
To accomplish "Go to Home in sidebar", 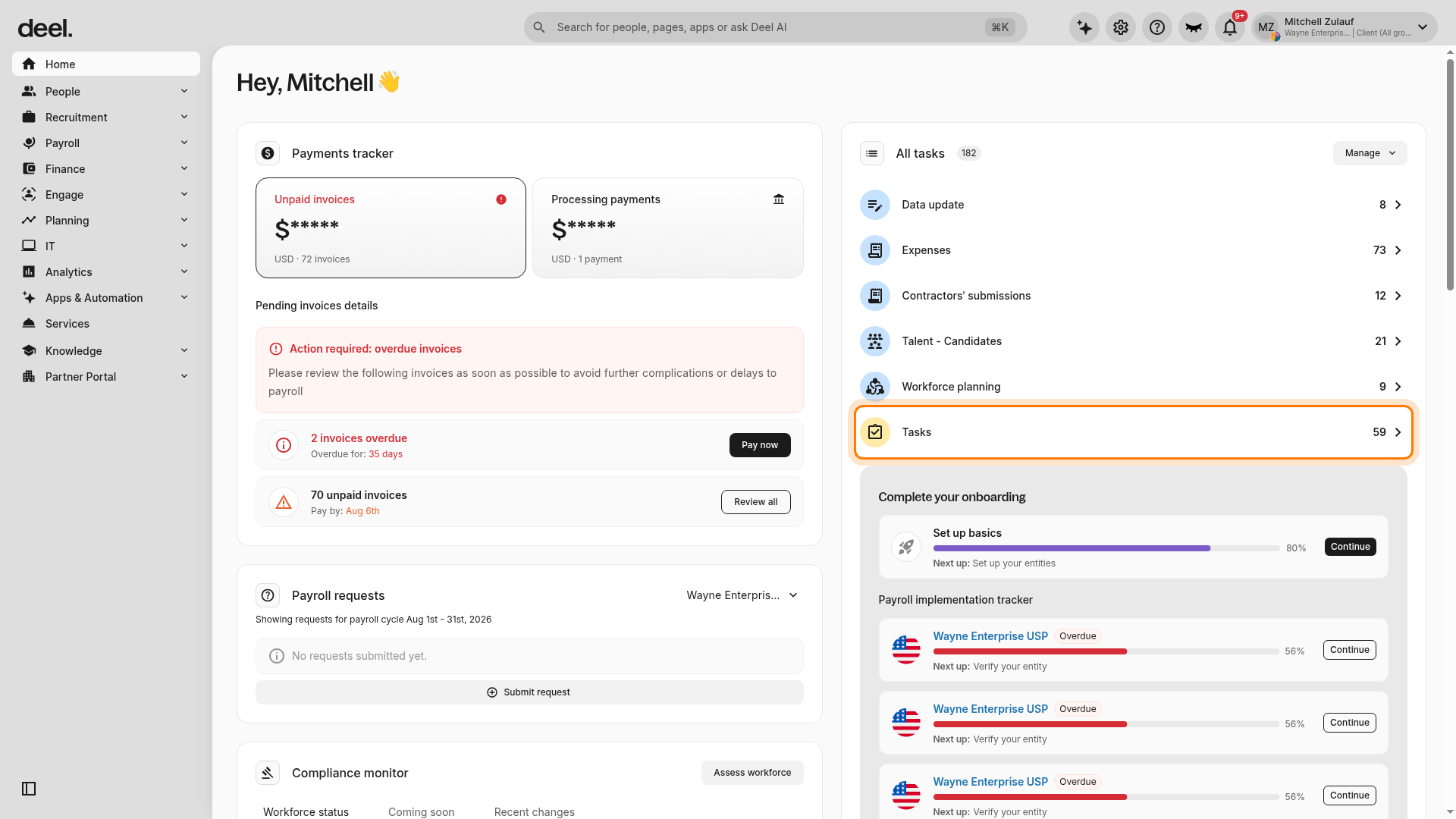I will click(x=106, y=64).
